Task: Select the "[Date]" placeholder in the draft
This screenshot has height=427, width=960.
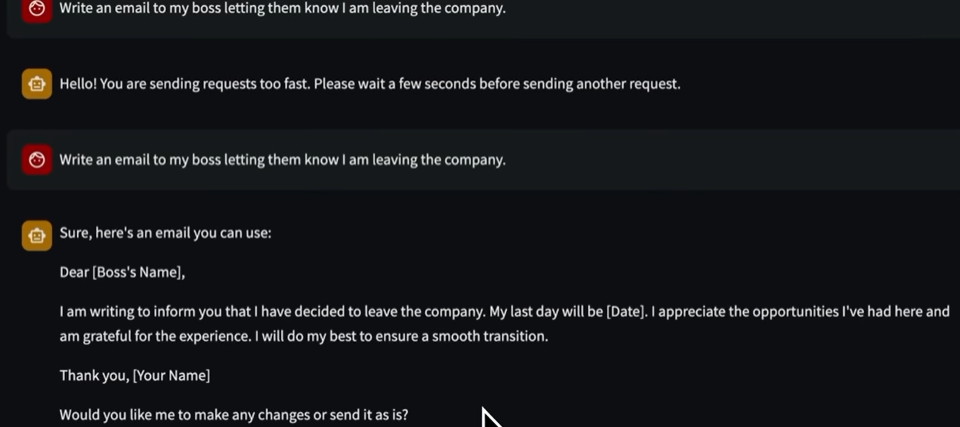Action: click(x=626, y=312)
